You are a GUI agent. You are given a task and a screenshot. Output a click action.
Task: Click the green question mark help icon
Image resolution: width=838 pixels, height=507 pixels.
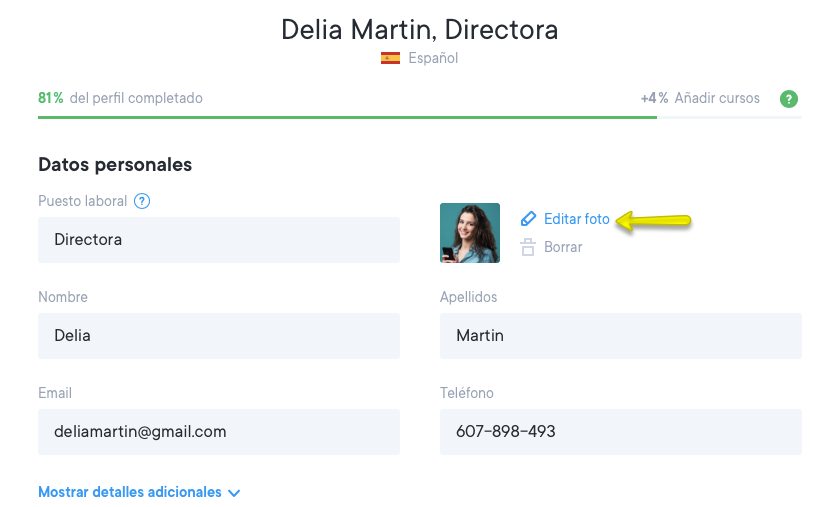789,99
